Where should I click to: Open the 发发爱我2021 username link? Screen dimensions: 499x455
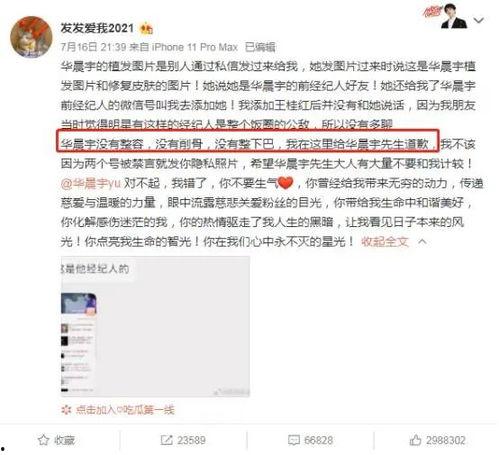click(97, 29)
